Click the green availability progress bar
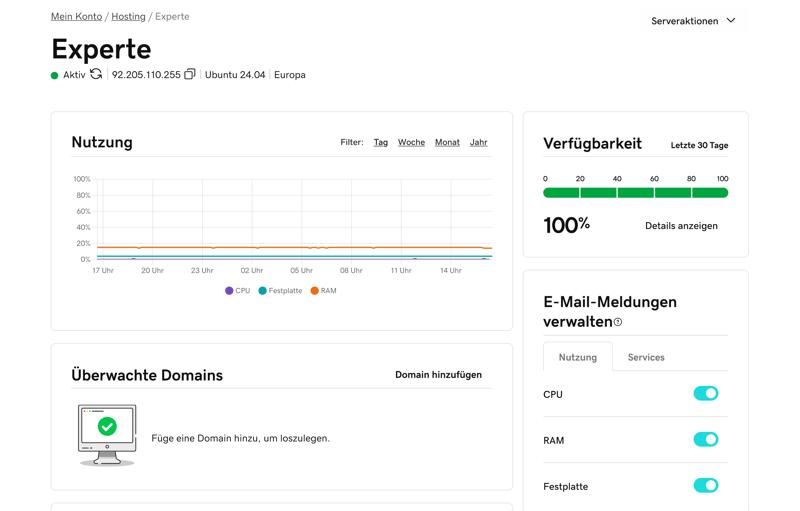The height and width of the screenshot is (511, 800). [635, 193]
